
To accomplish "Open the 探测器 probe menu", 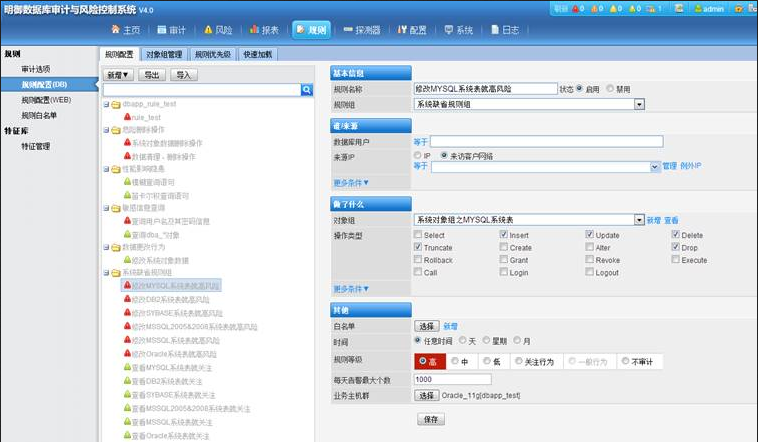I will click(x=362, y=30).
